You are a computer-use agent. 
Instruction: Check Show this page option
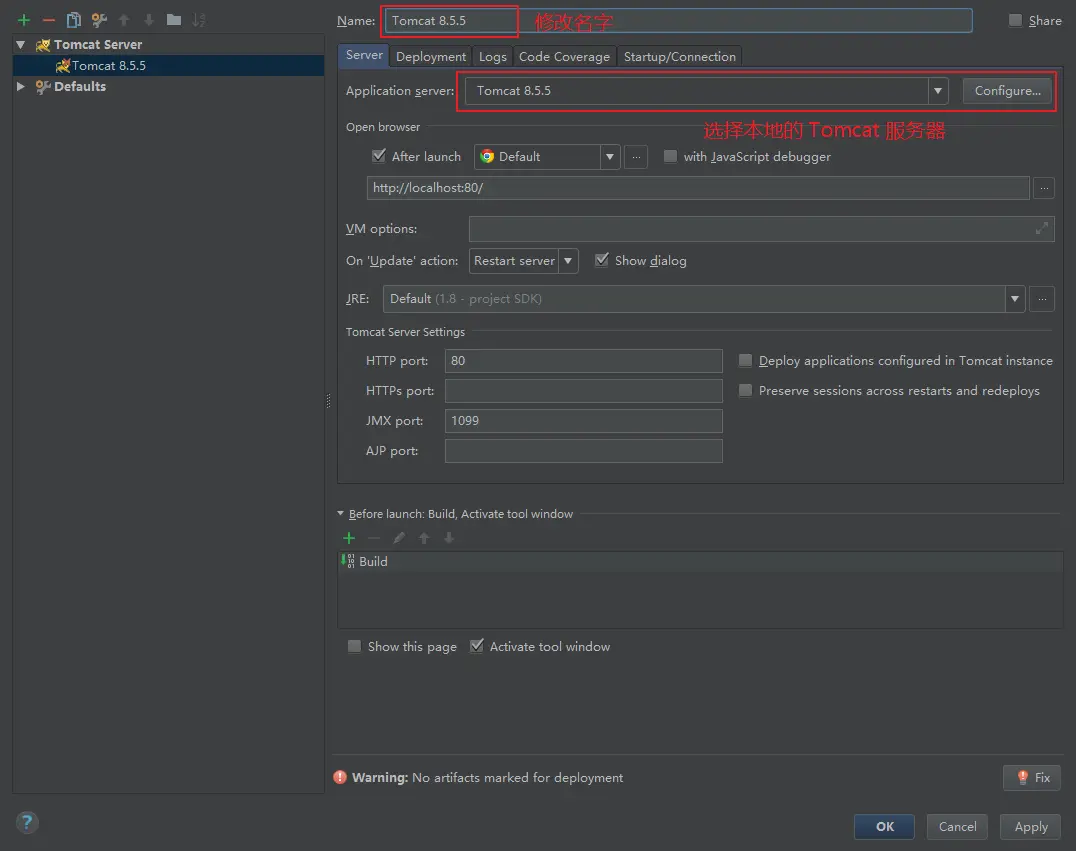(354, 646)
